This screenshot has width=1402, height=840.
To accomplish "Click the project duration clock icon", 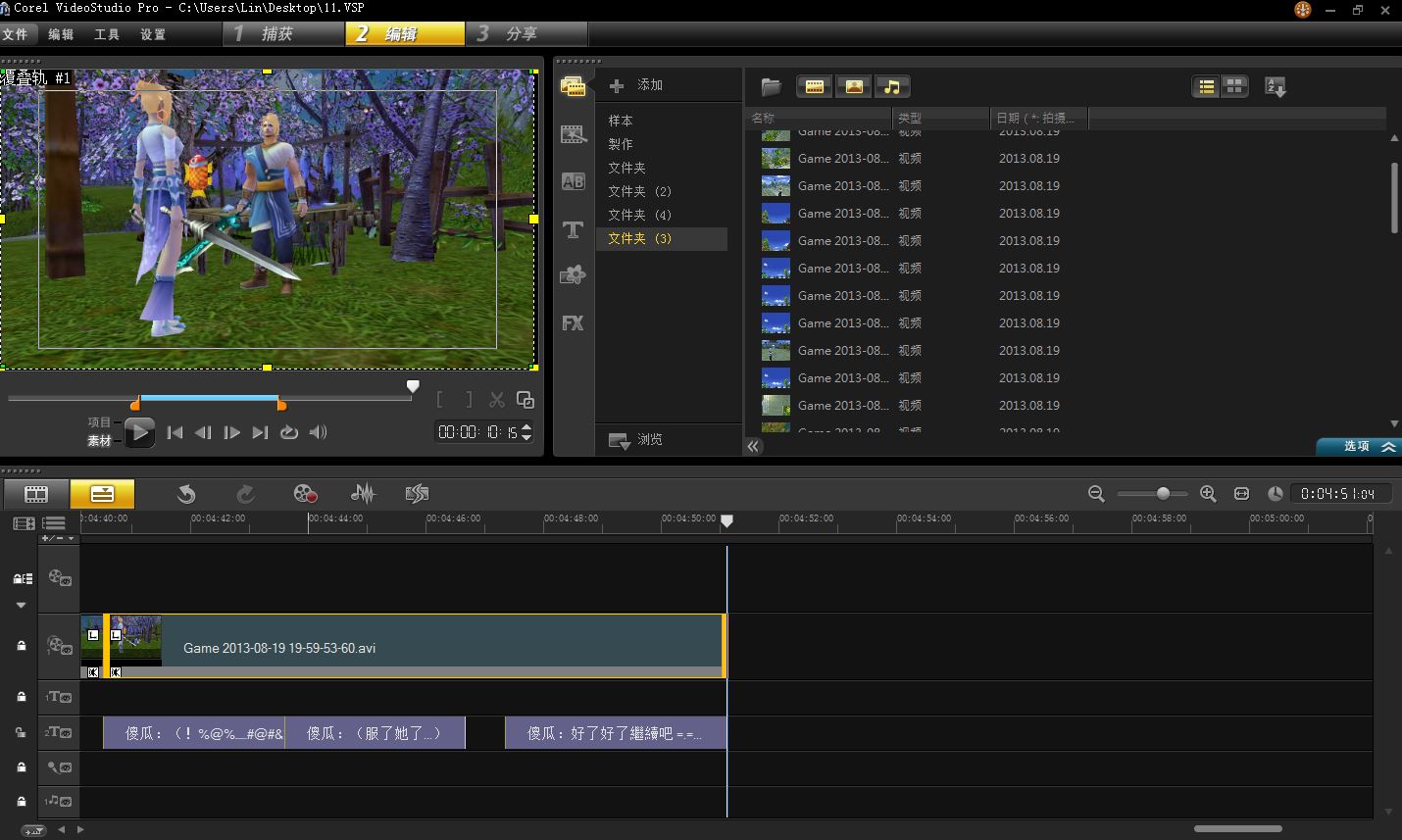I will tap(1276, 494).
